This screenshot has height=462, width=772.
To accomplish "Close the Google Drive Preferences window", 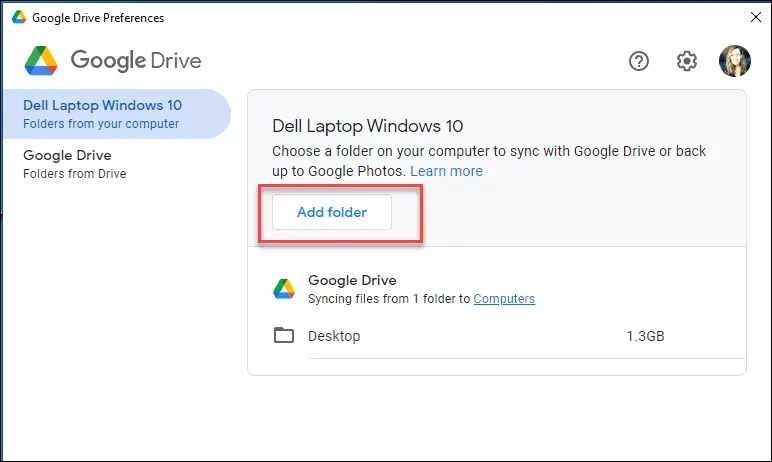I will pyautogui.click(x=756, y=17).
